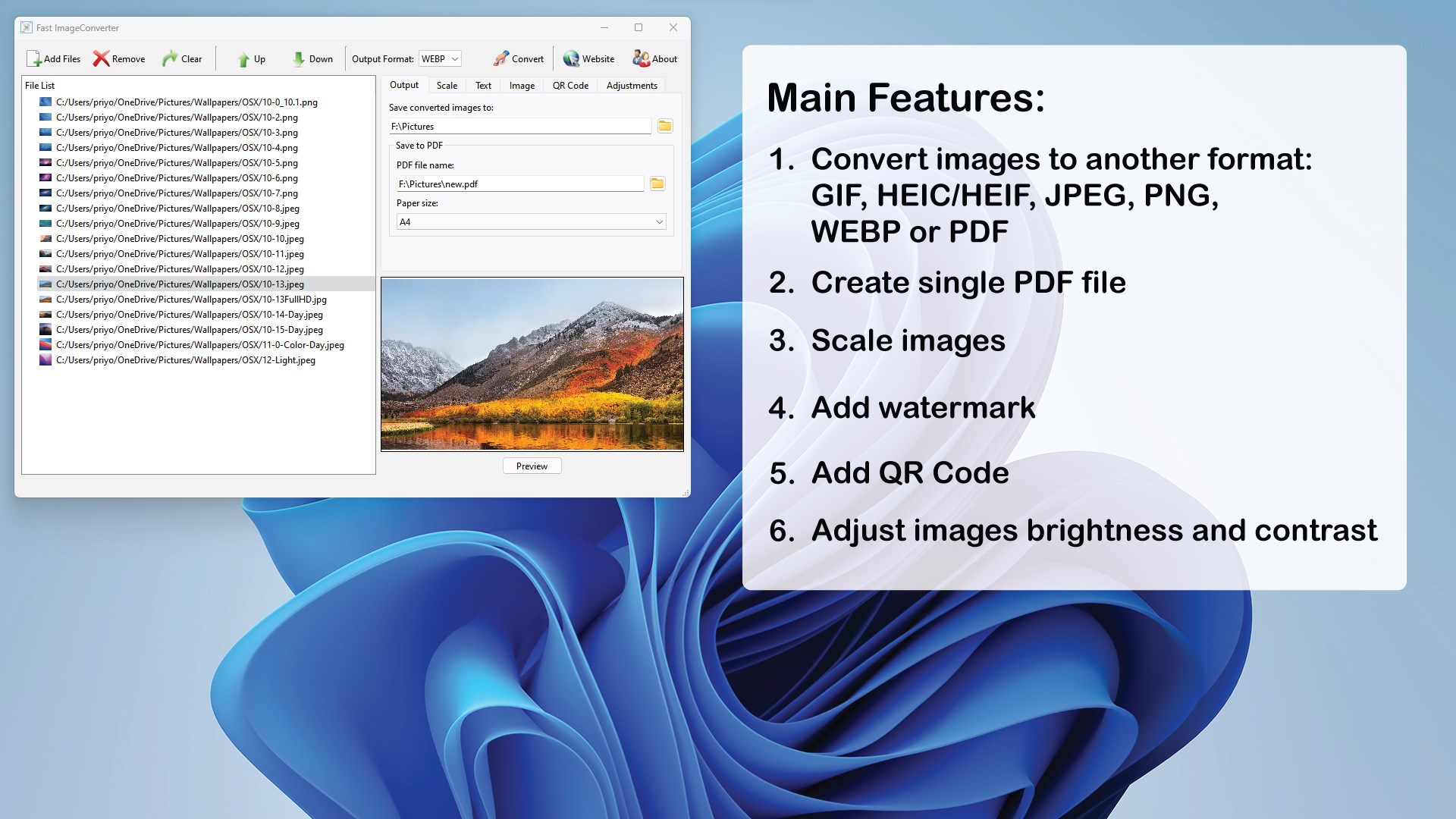Select file 10-2.png in list
Screen dimensions: 1456x819
177,118
